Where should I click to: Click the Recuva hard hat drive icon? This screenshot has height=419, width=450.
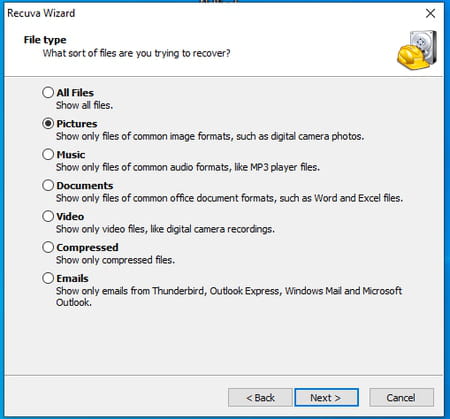tap(417, 50)
